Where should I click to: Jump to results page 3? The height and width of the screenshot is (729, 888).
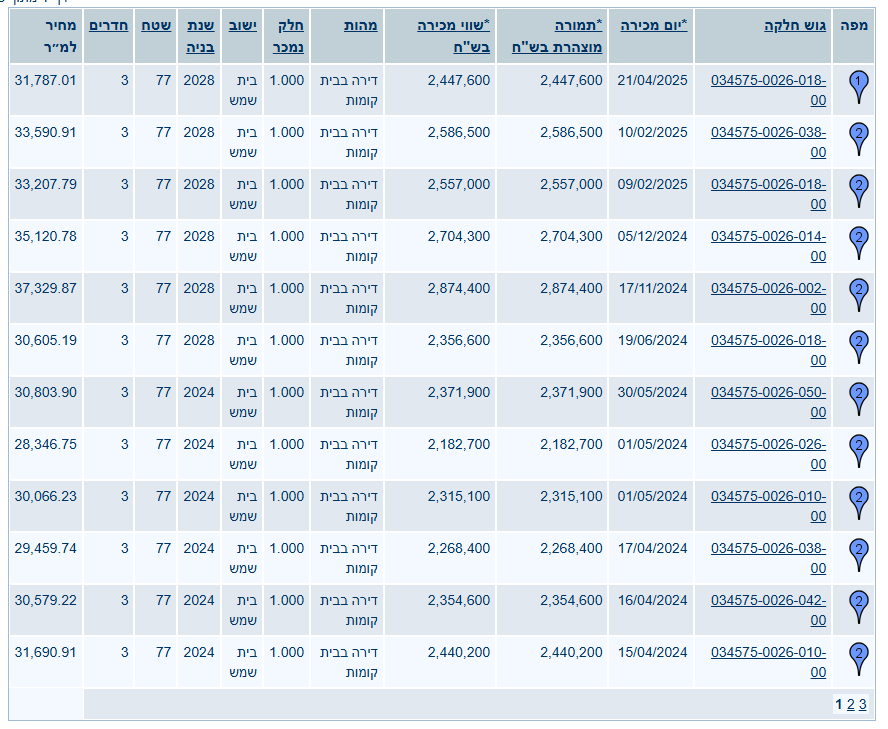click(862, 705)
